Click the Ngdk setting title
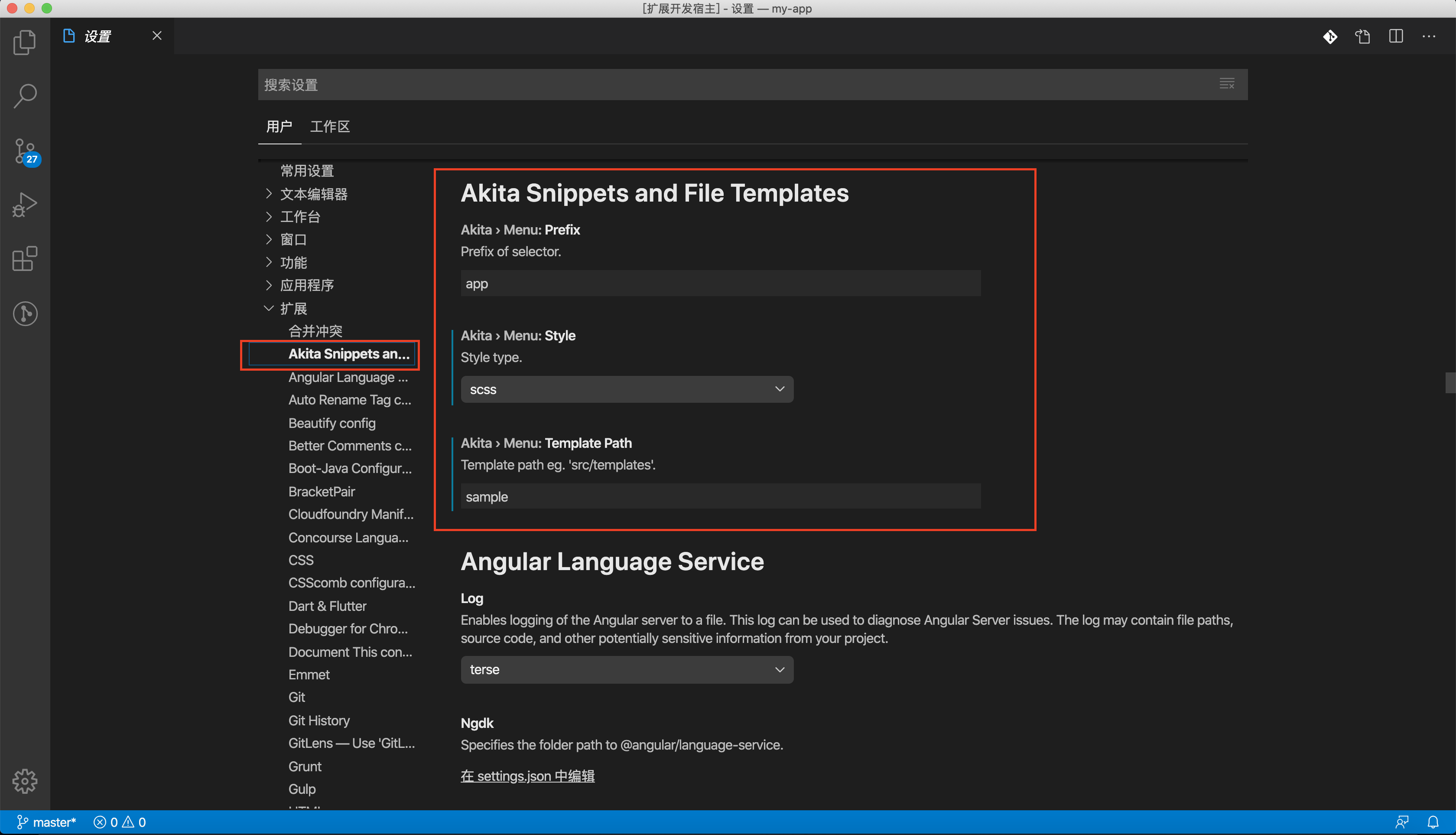The image size is (1456, 835). tap(477, 723)
